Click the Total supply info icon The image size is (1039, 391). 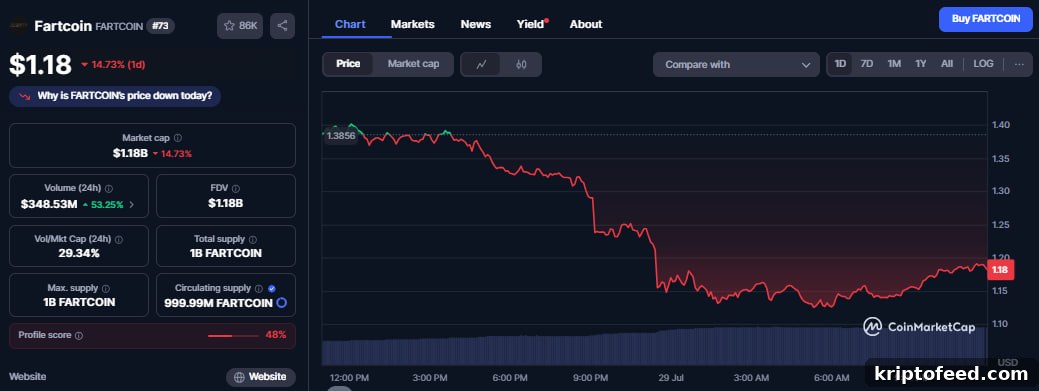(x=253, y=239)
